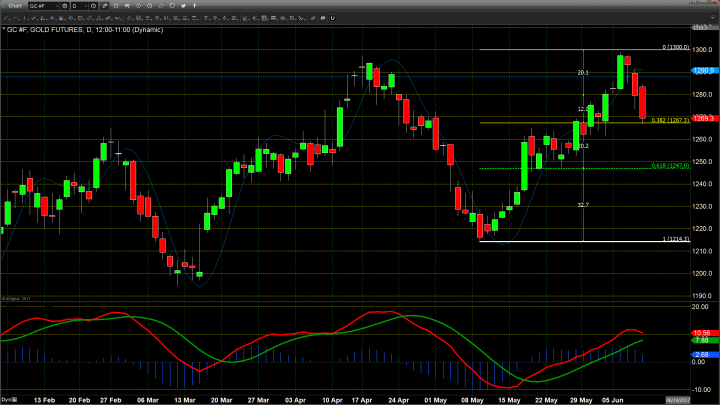
Task: Click the green 7.88 indicator value
Action: coord(704,340)
